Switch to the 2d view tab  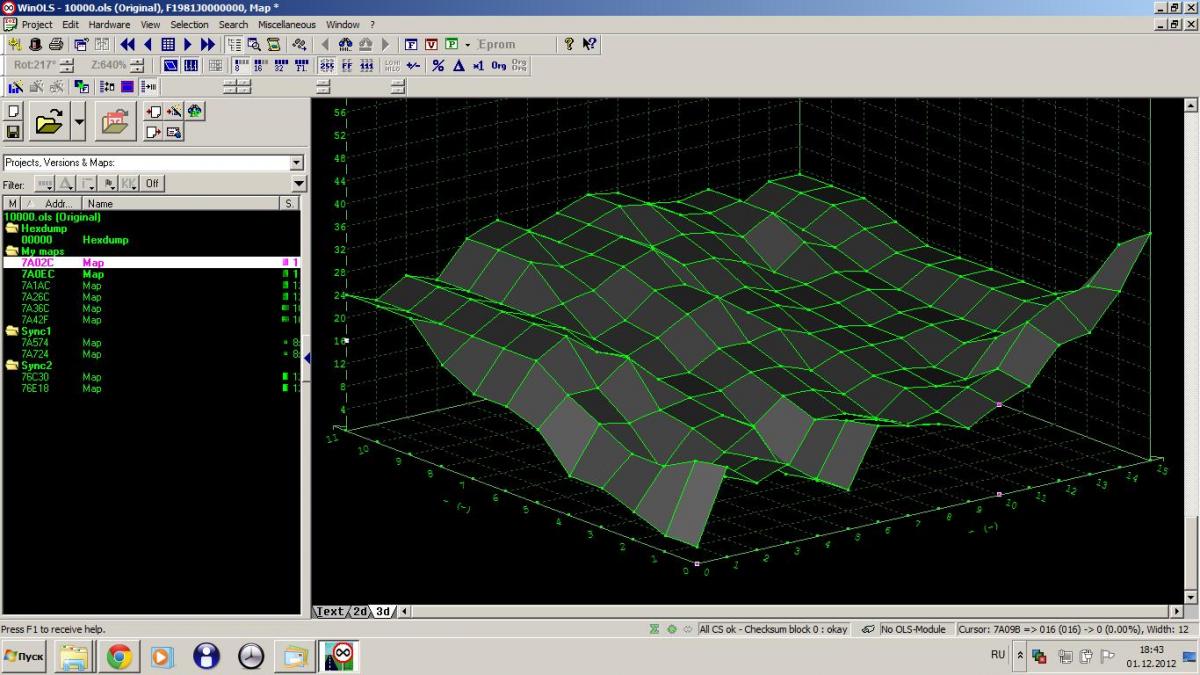click(x=359, y=611)
